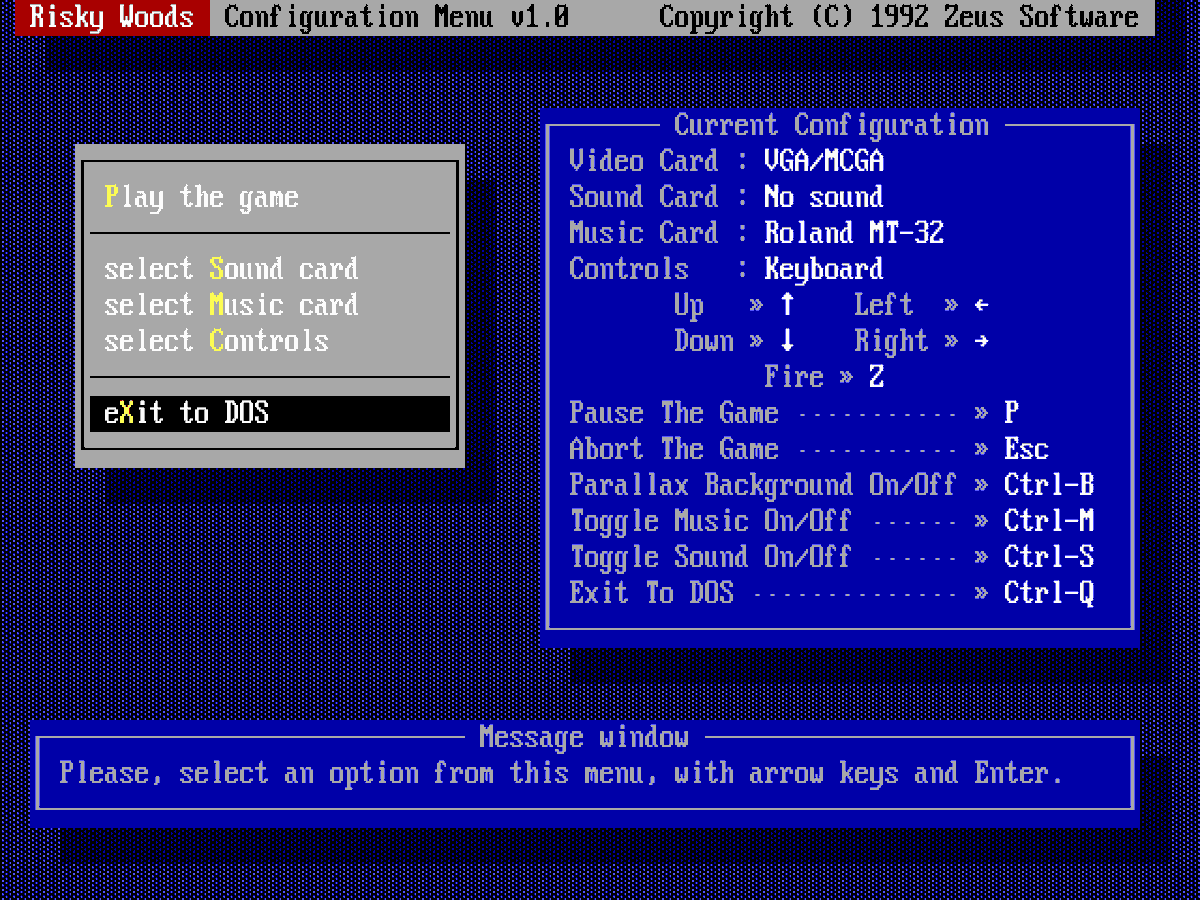Click the "No sound" value
The width and height of the screenshot is (1200, 900).
click(824, 197)
